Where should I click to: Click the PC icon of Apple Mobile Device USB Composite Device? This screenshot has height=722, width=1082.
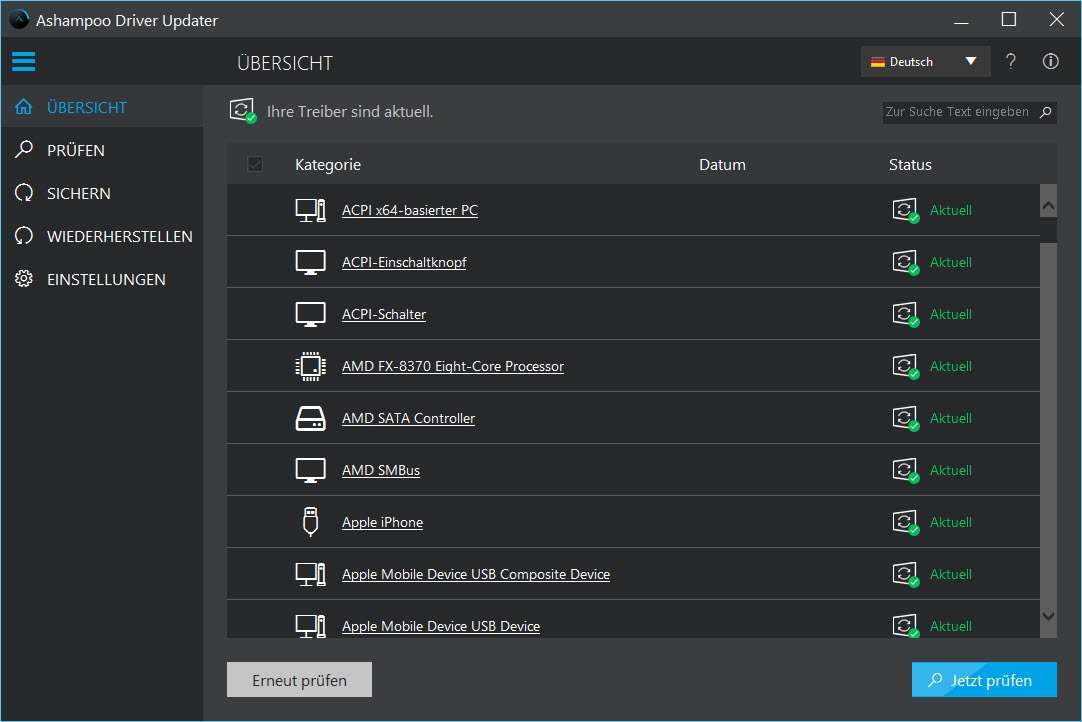[x=311, y=574]
